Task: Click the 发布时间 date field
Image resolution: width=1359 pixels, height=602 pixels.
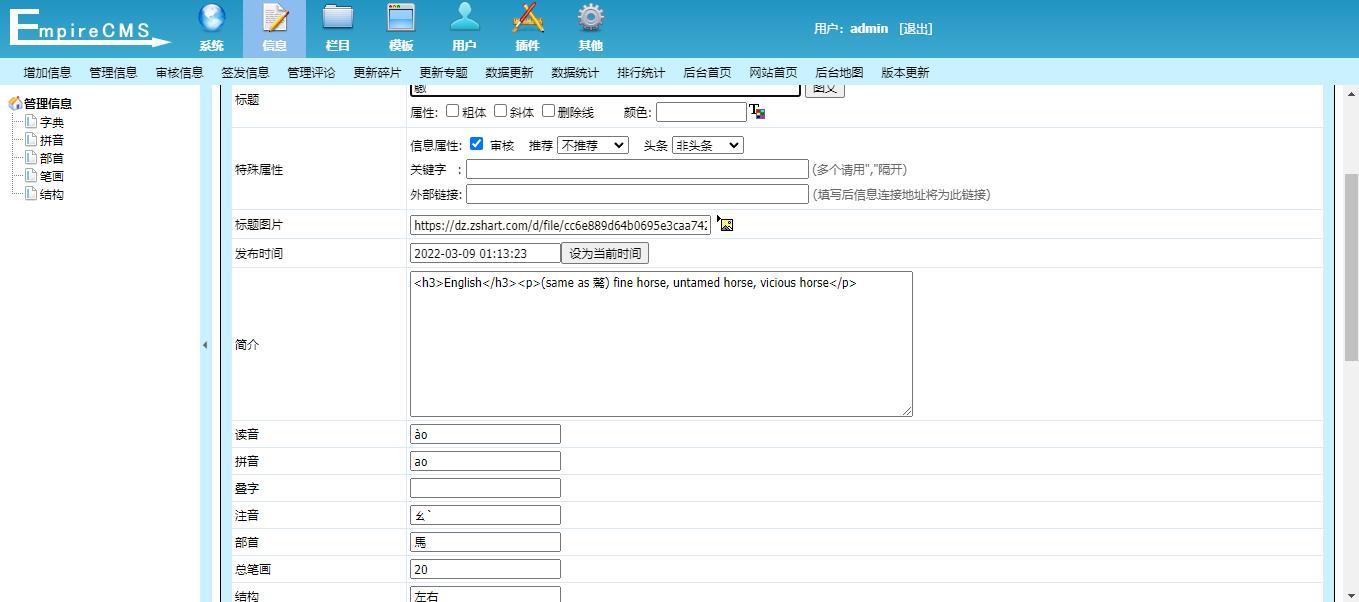Action: (485, 253)
